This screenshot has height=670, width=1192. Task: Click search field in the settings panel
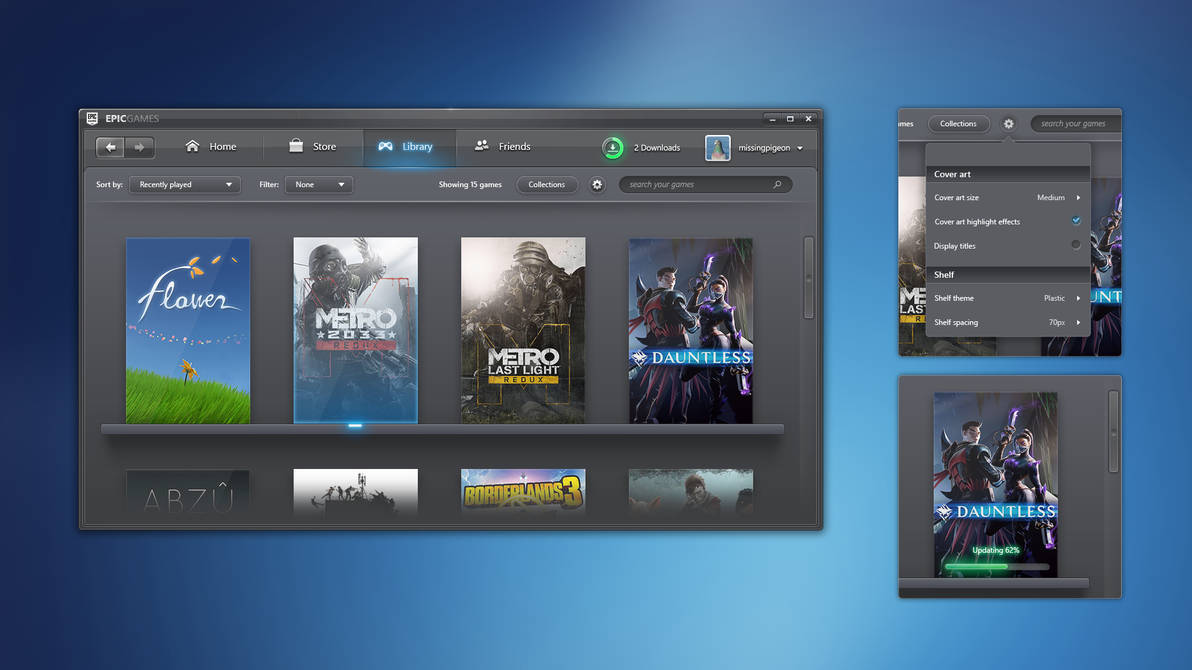point(1075,124)
